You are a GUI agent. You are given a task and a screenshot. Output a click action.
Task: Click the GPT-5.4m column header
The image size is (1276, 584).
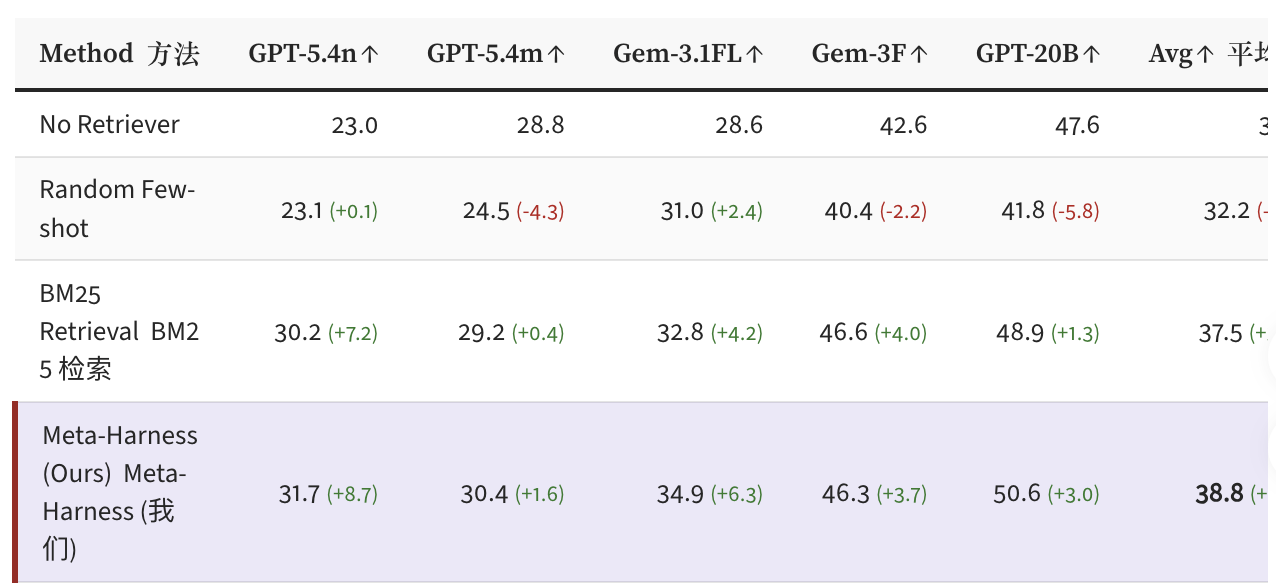point(495,54)
